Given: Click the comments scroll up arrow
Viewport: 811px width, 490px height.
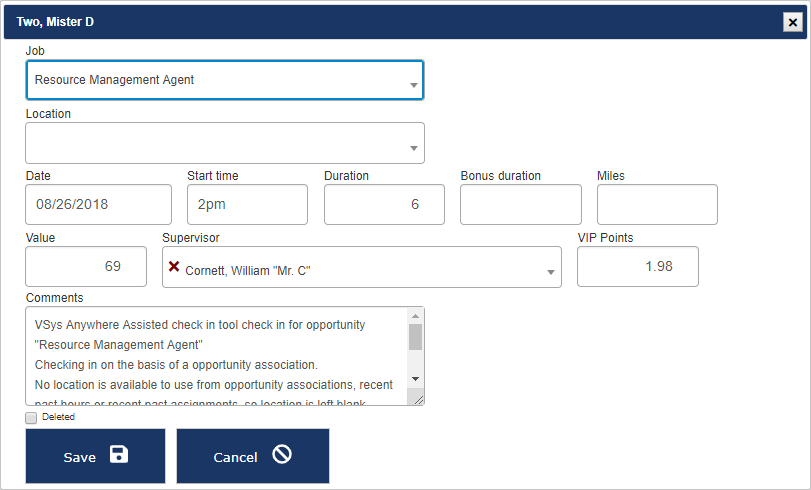Looking at the screenshot, I should (415, 316).
